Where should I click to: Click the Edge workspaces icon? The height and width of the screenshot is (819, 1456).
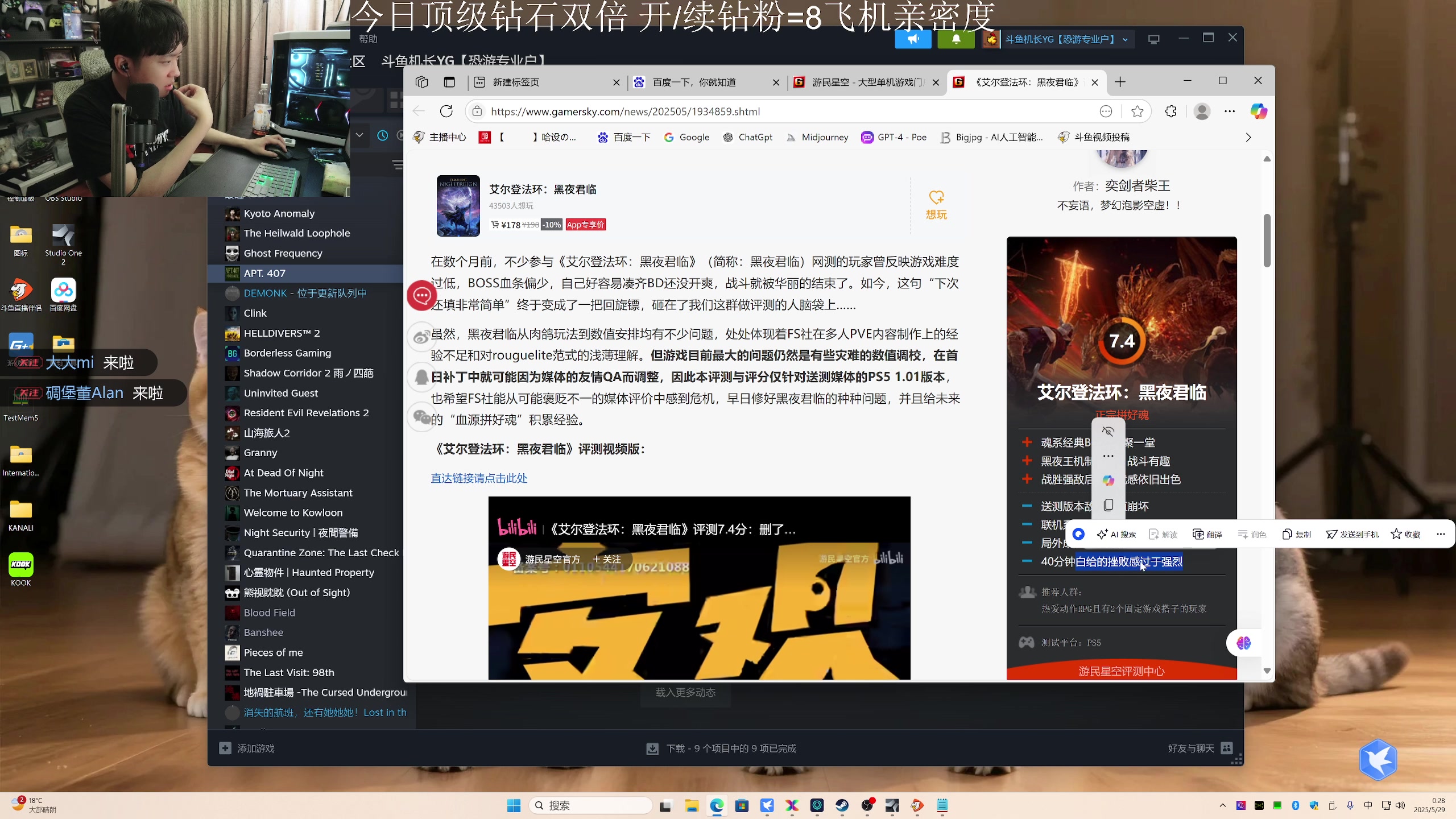[x=421, y=82]
